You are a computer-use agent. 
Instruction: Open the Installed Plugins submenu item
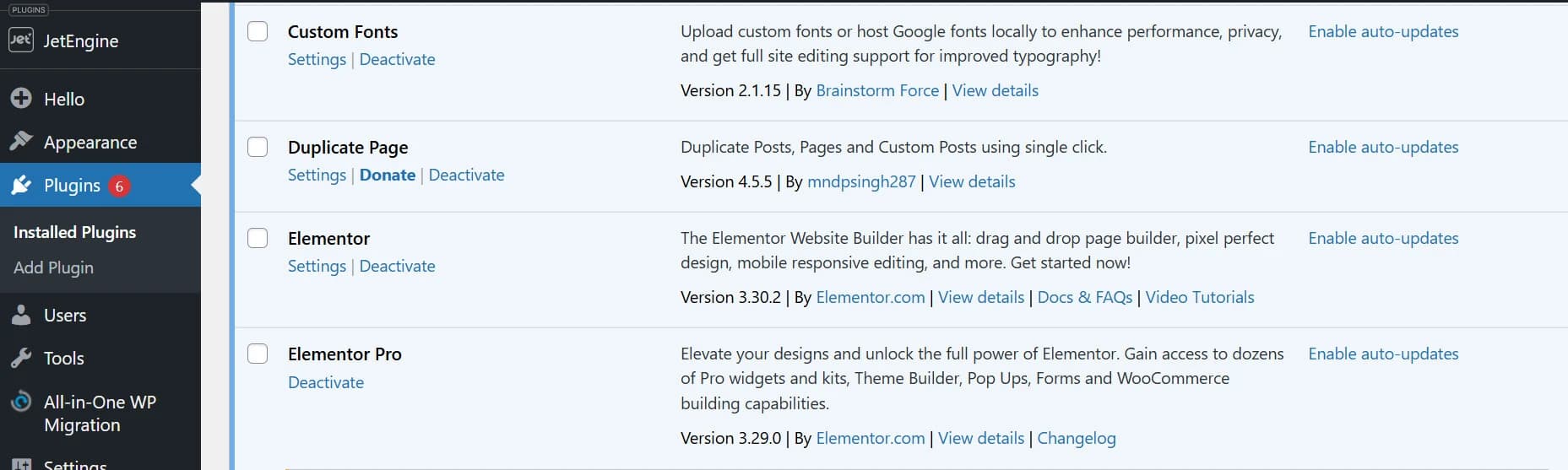(74, 232)
